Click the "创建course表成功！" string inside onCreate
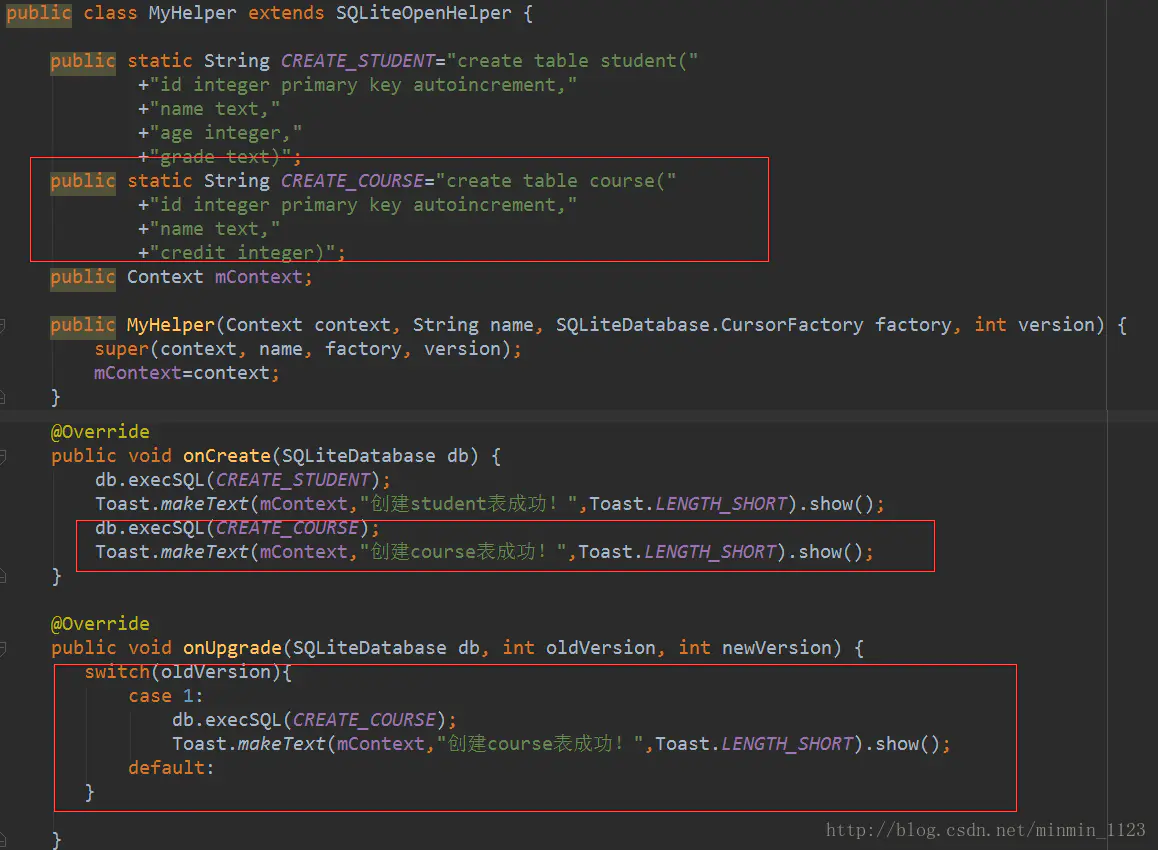This screenshot has width=1158, height=850. 462,552
